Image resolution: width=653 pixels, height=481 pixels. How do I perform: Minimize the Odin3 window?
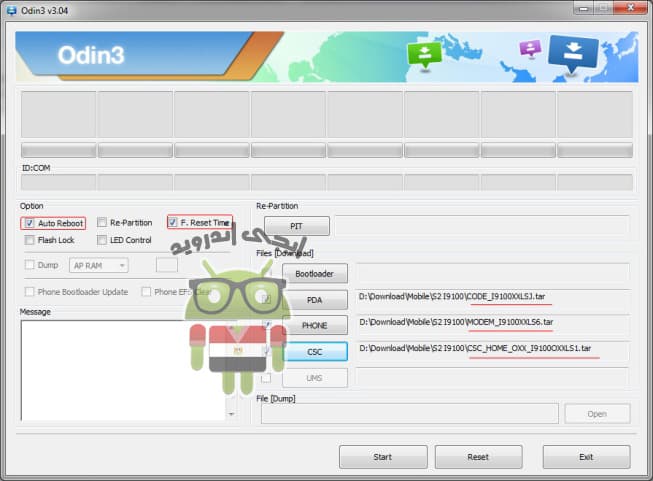(x=584, y=8)
